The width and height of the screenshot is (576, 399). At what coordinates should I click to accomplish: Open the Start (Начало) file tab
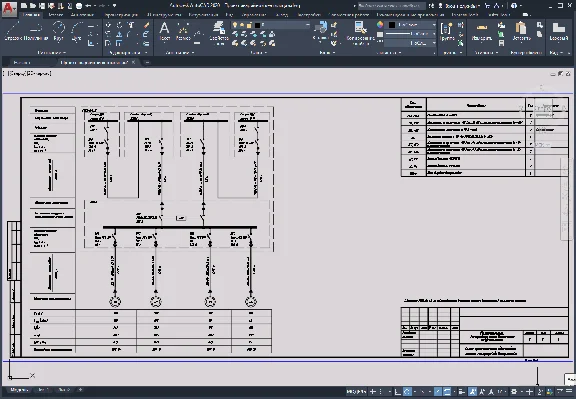22,62
